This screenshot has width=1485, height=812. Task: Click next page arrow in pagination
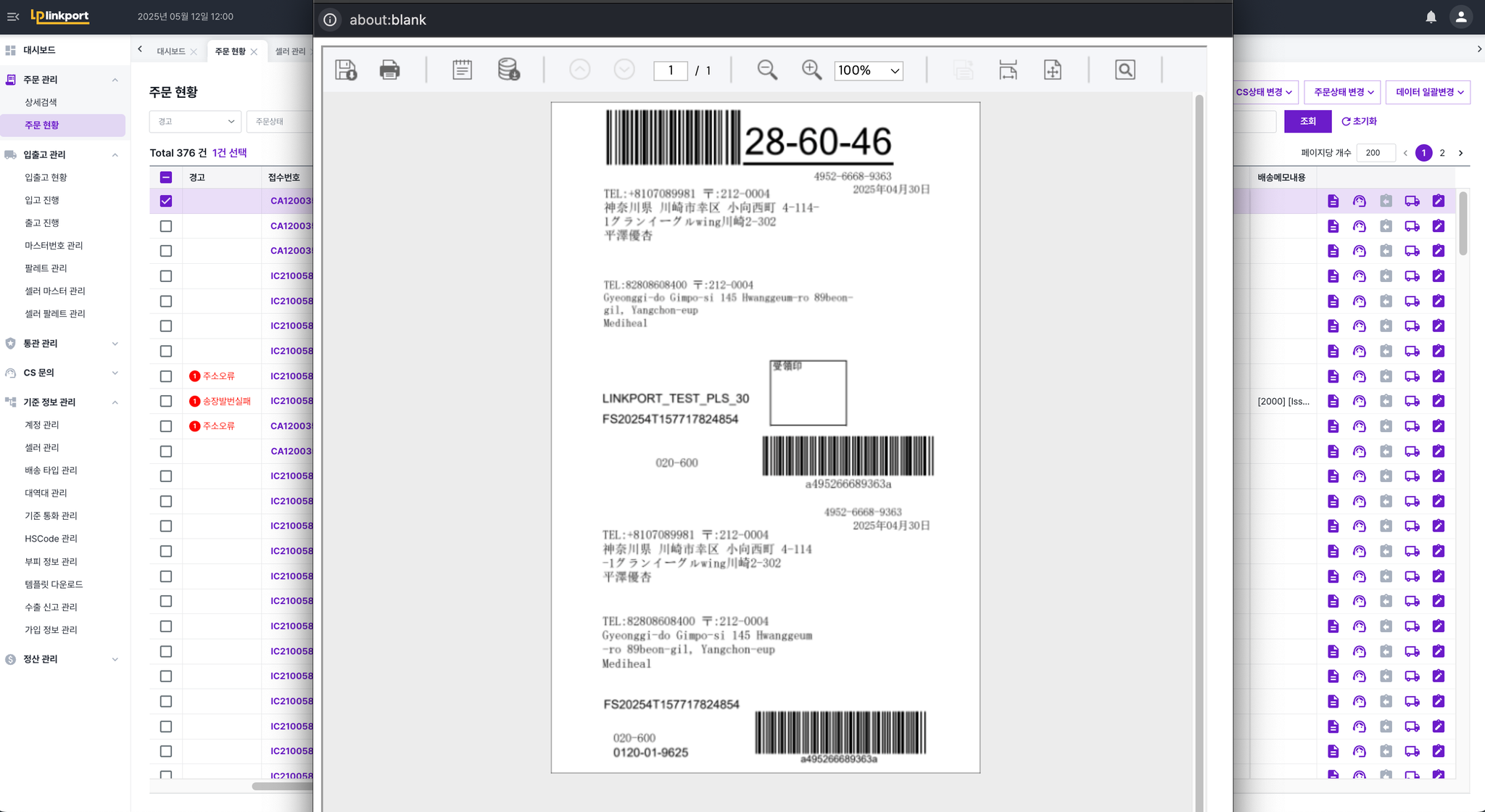coord(1460,153)
